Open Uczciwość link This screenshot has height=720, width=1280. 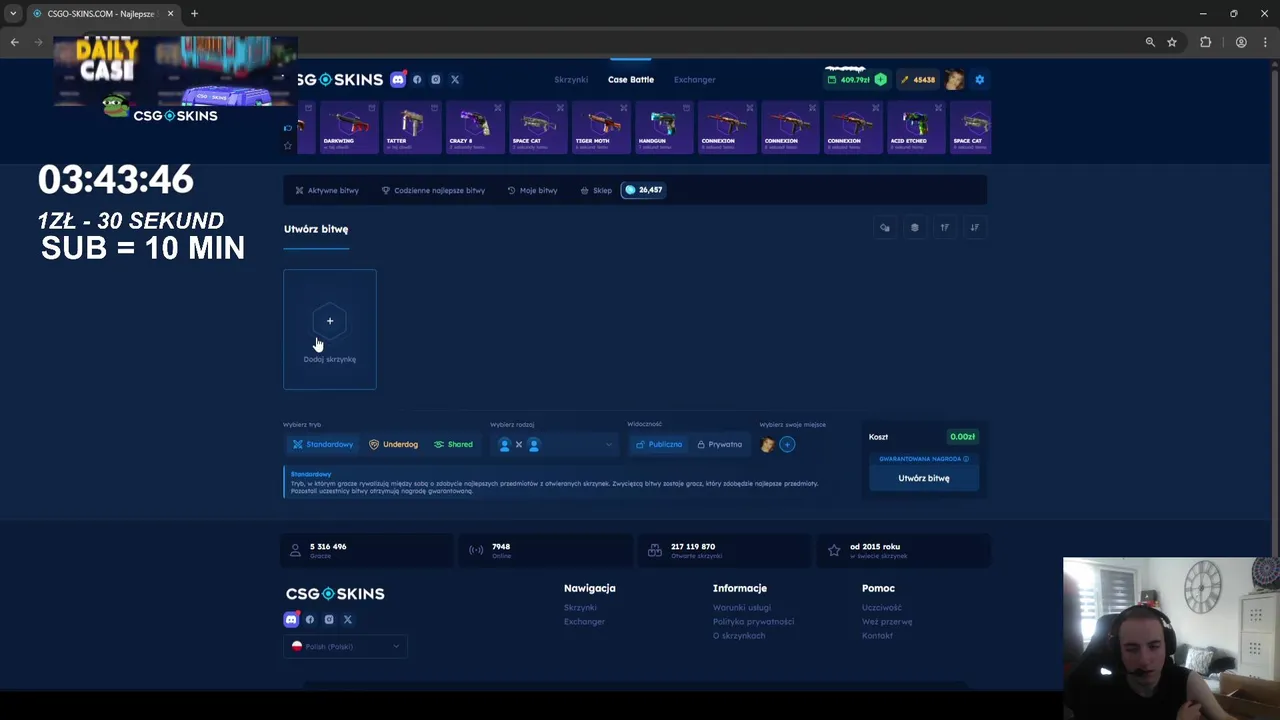click(x=882, y=607)
